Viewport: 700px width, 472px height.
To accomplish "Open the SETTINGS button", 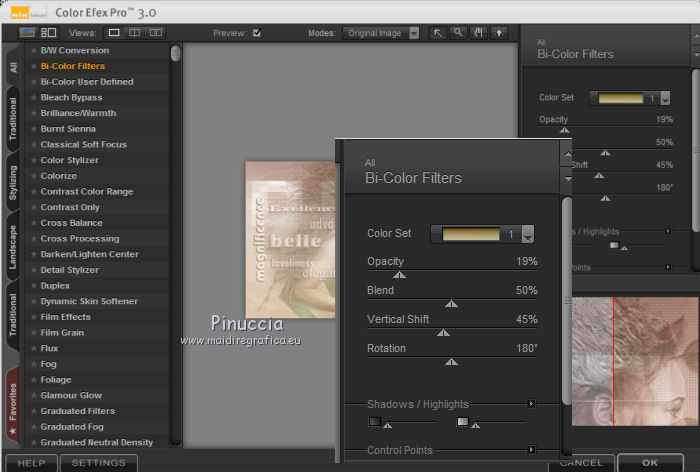I will click(98, 463).
